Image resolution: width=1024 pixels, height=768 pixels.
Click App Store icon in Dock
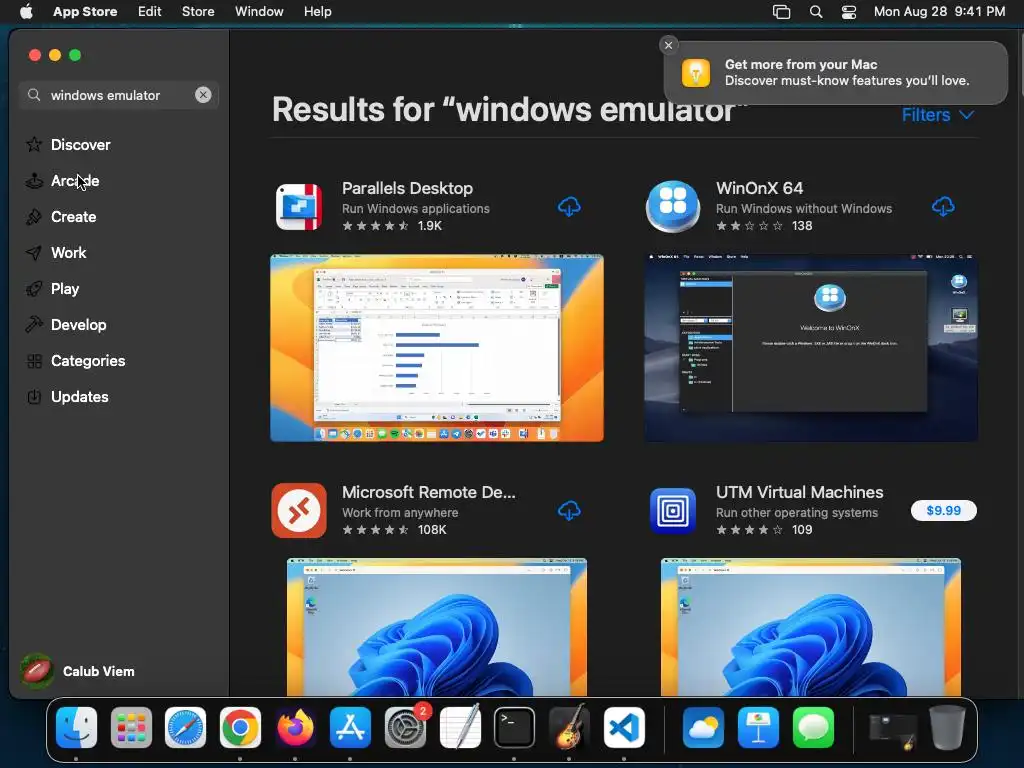pos(350,728)
